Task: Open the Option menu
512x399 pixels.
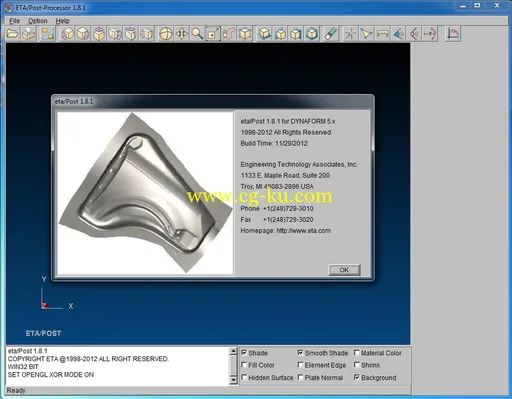Action: coord(38,21)
